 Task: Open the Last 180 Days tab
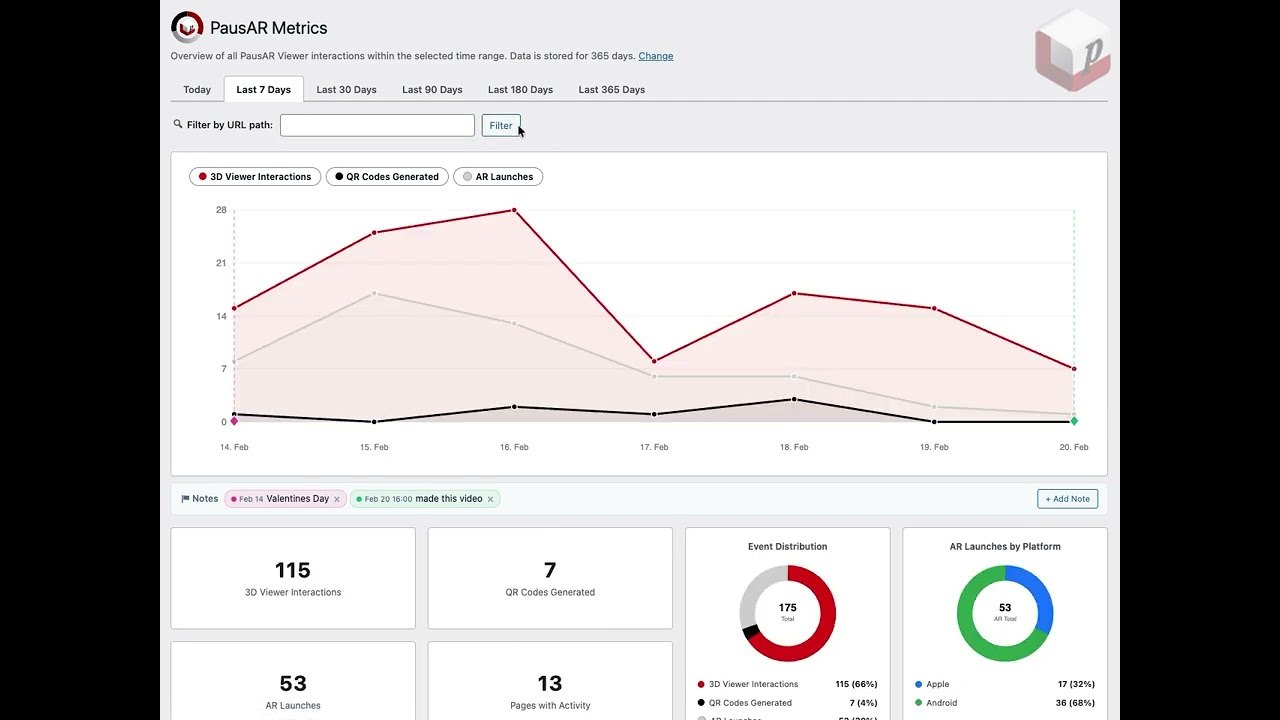520,90
